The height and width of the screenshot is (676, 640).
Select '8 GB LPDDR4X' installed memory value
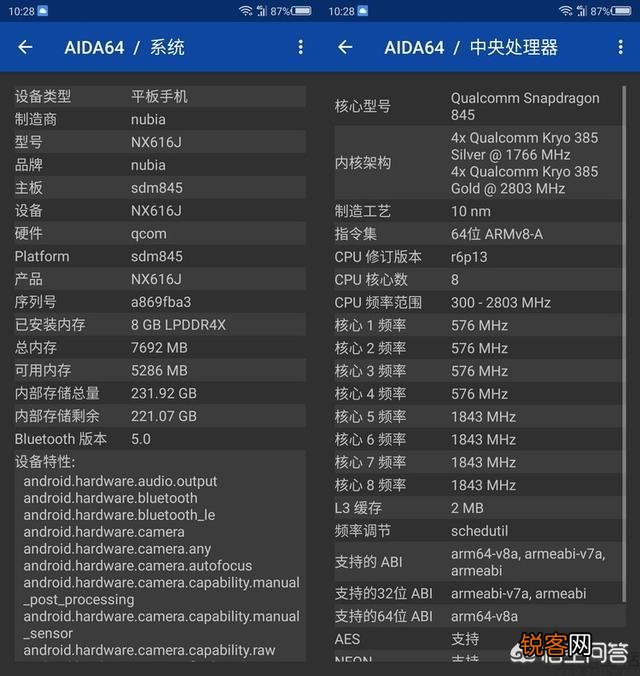178,325
